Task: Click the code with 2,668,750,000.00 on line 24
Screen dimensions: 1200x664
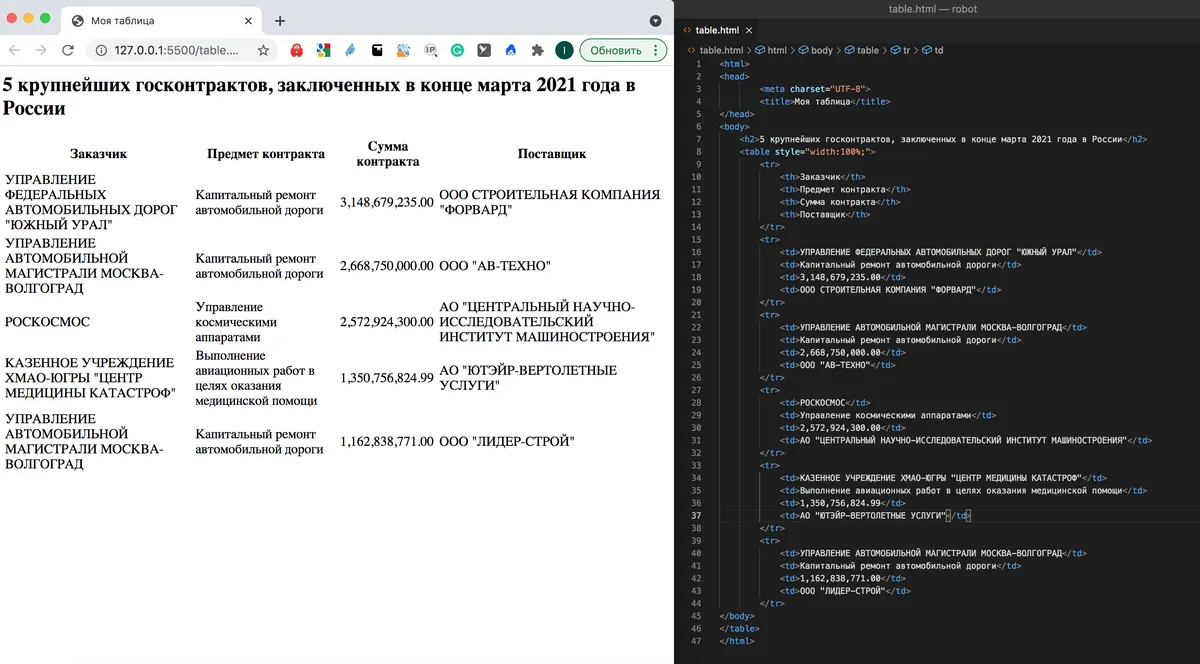Action: point(843,352)
